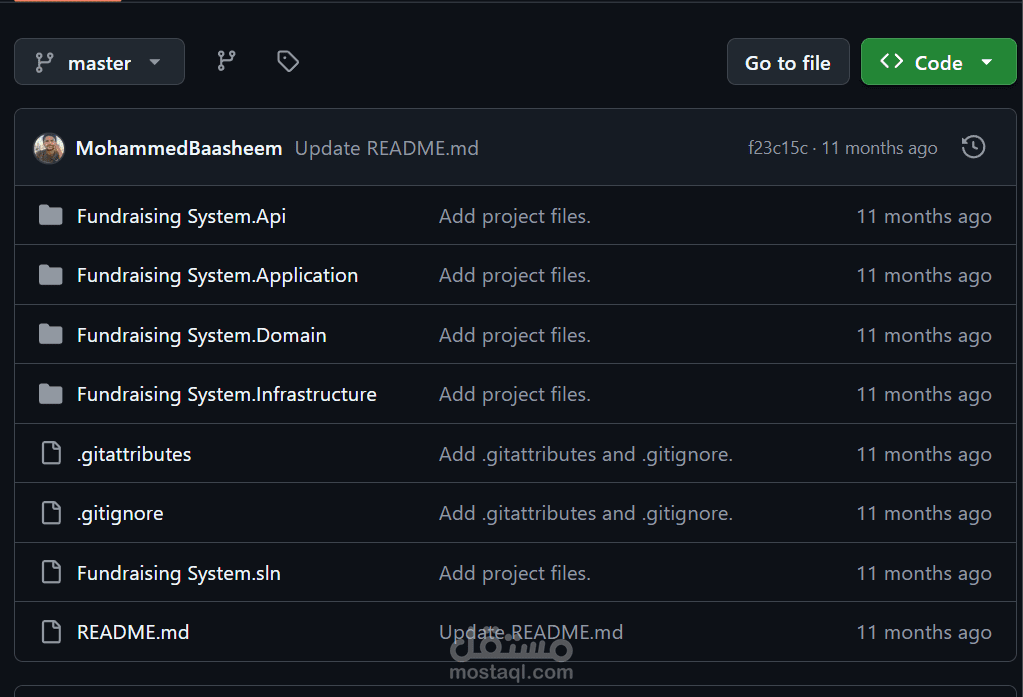The height and width of the screenshot is (697, 1023).
Task: Open the tags view via tag icon
Action: tap(287, 61)
